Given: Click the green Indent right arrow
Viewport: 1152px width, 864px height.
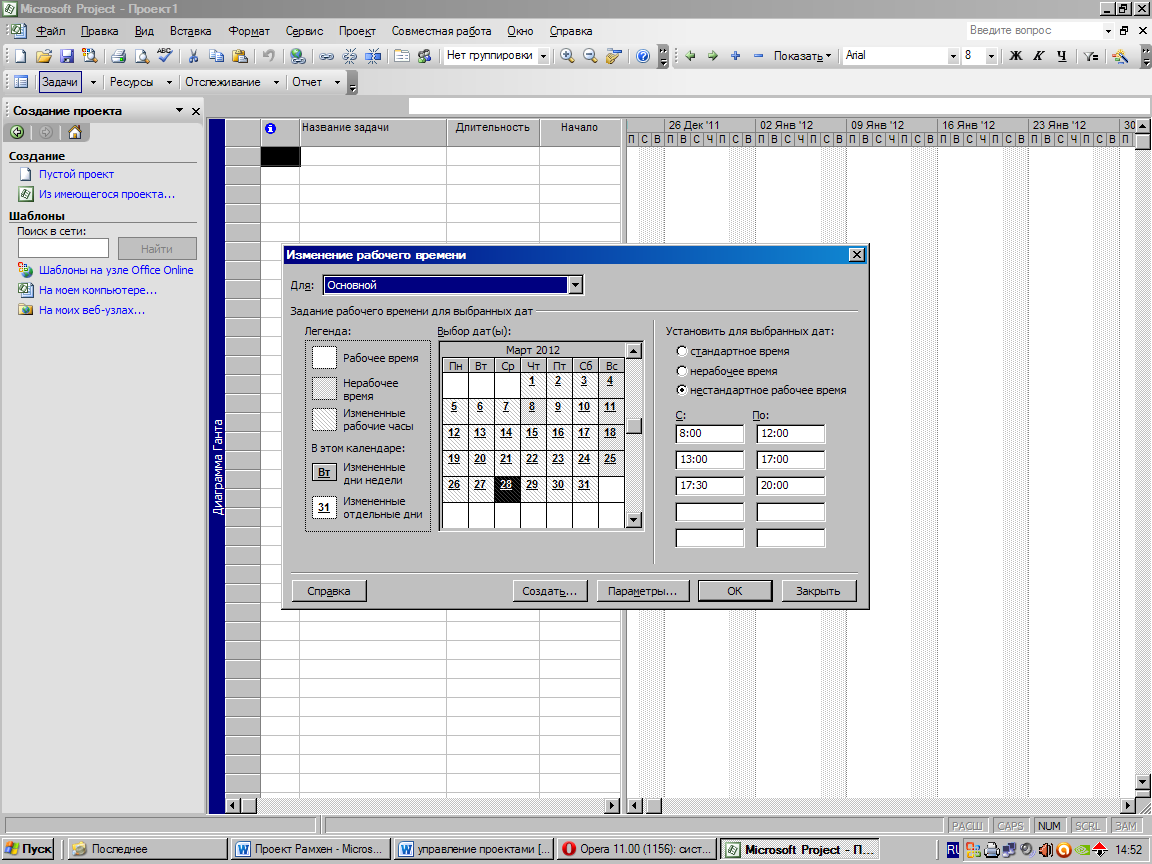Looking at the screenshot, I should point(713,56).
